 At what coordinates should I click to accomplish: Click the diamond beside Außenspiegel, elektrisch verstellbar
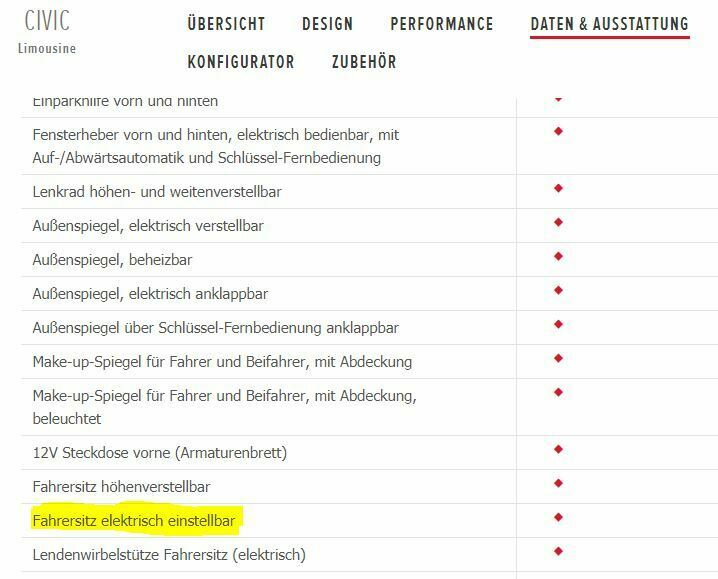click(558, 222)
